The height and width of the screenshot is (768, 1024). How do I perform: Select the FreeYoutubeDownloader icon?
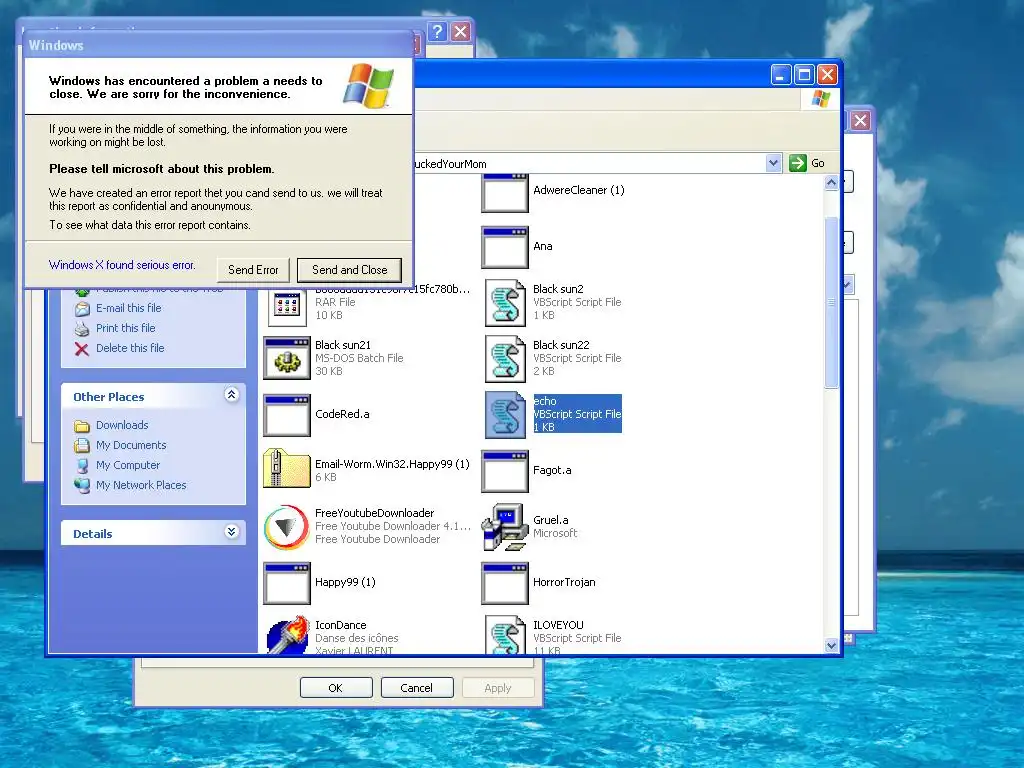click(x=287, y=526)
